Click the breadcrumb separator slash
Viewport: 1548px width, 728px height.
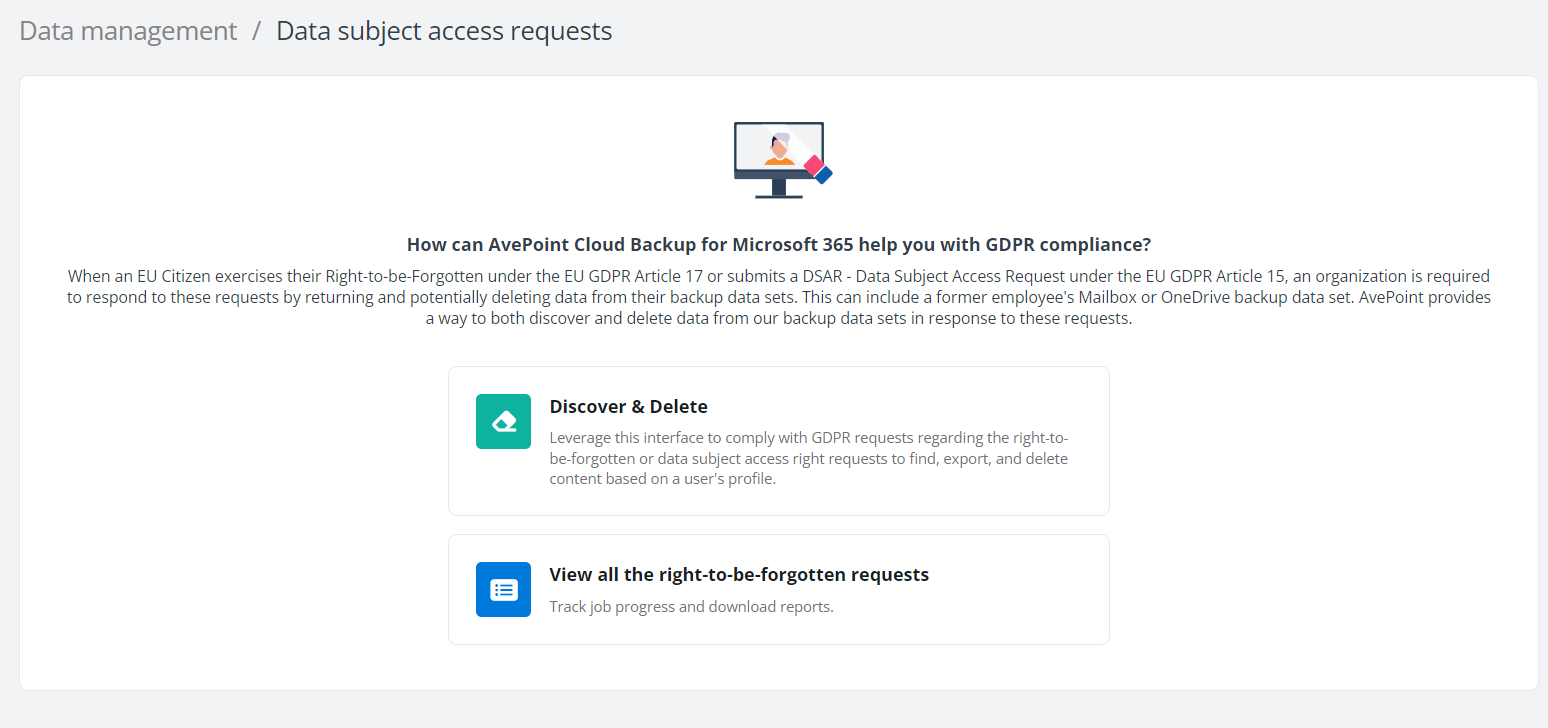pos(256,31)
